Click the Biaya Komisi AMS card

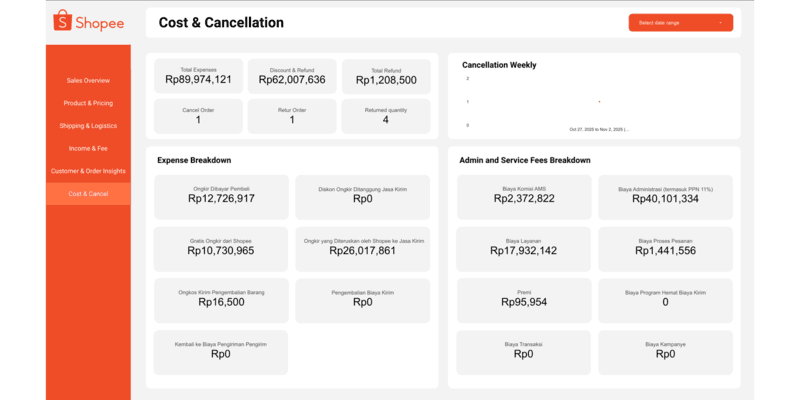coord(524,196)
